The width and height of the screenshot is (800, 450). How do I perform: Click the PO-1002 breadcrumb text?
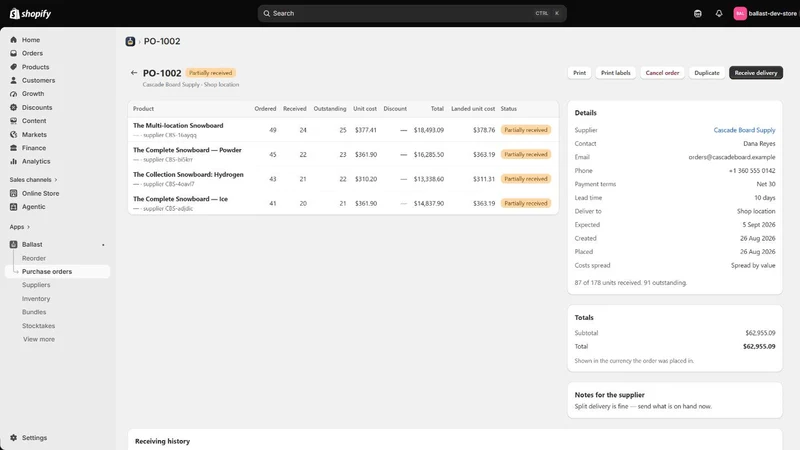[x=162, y=41]
